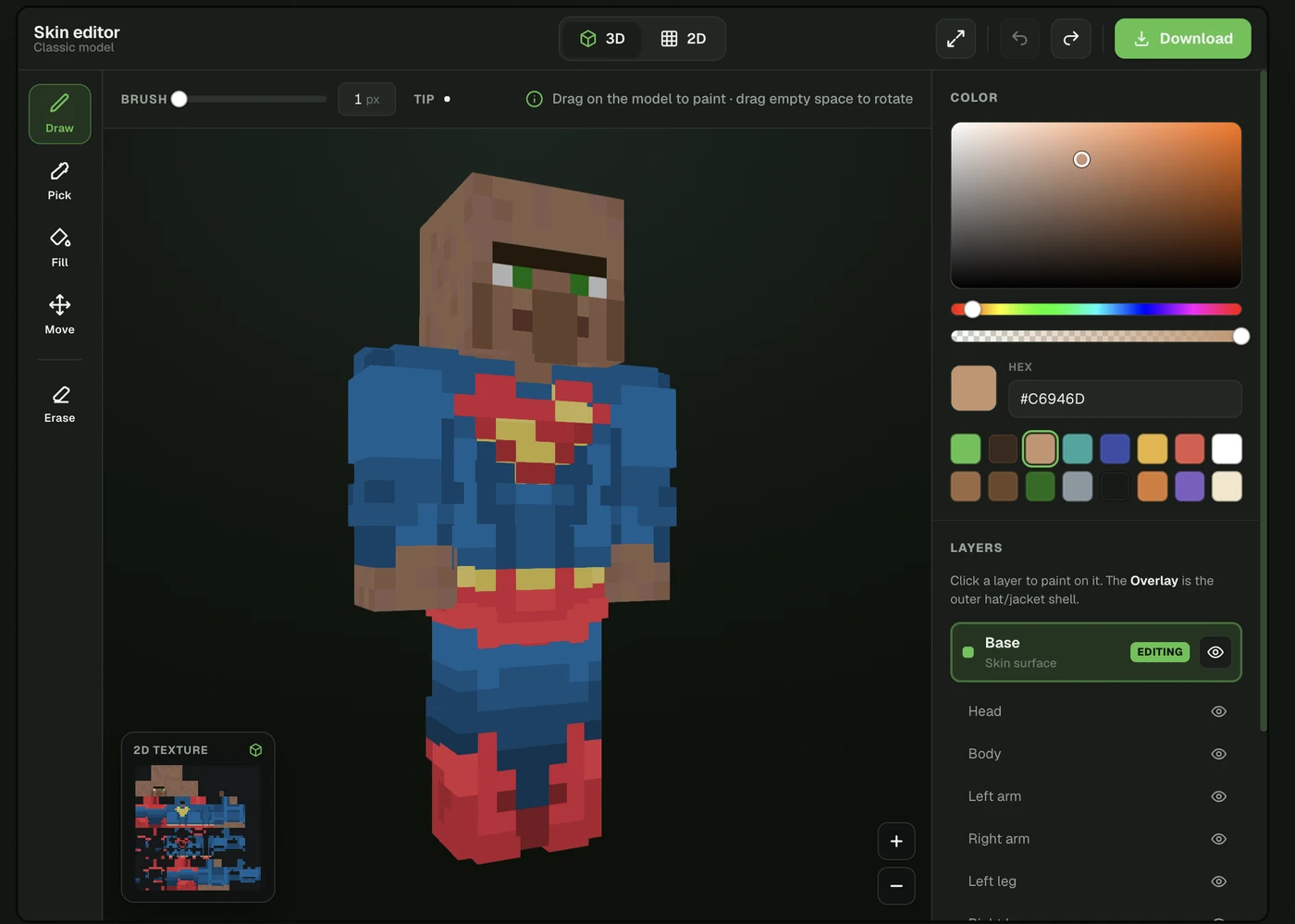Open the 2D texture thumbnail preview

click(x=198, y=828)
